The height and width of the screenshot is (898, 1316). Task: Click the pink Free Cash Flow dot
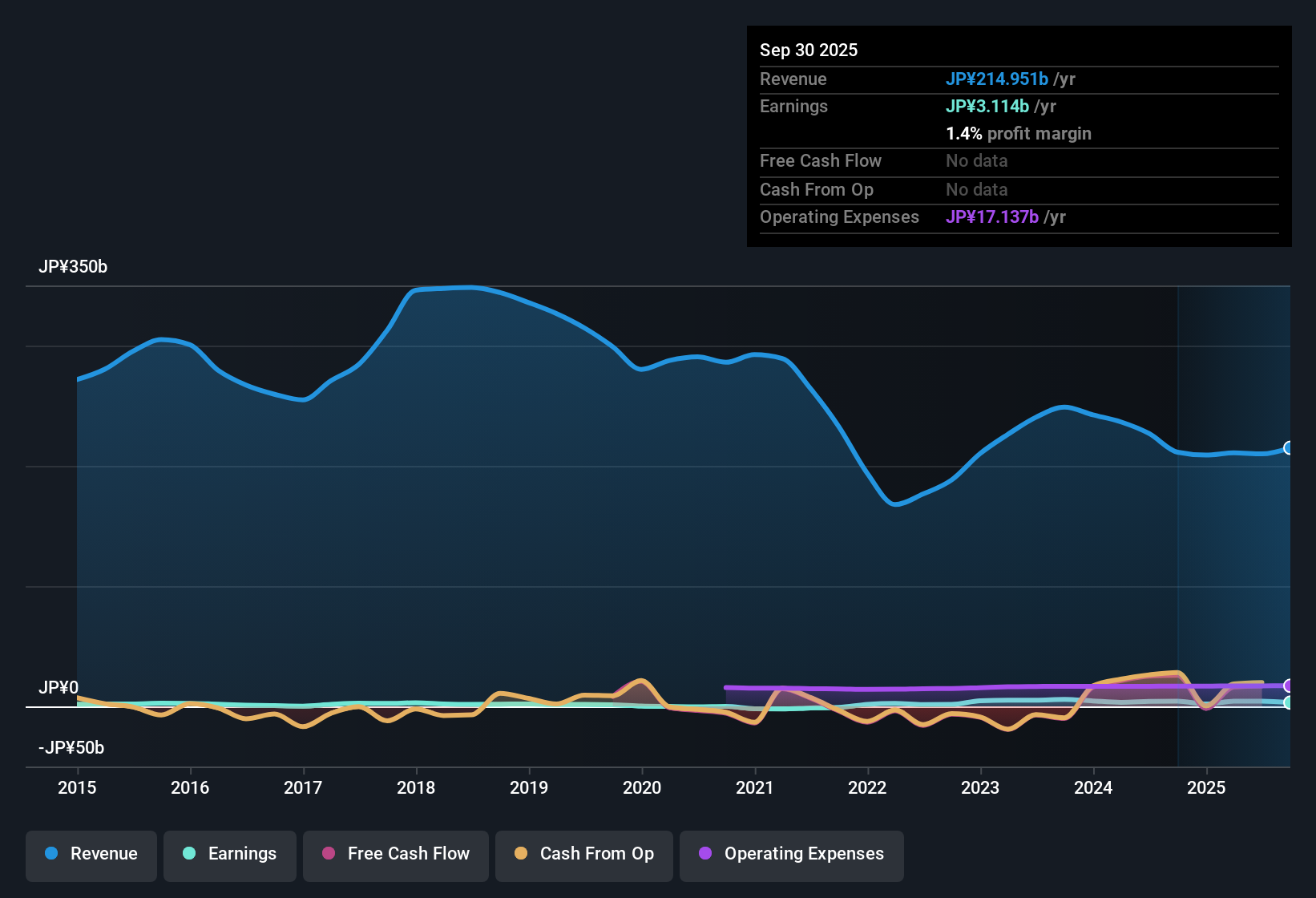click(x=327, y=854)
